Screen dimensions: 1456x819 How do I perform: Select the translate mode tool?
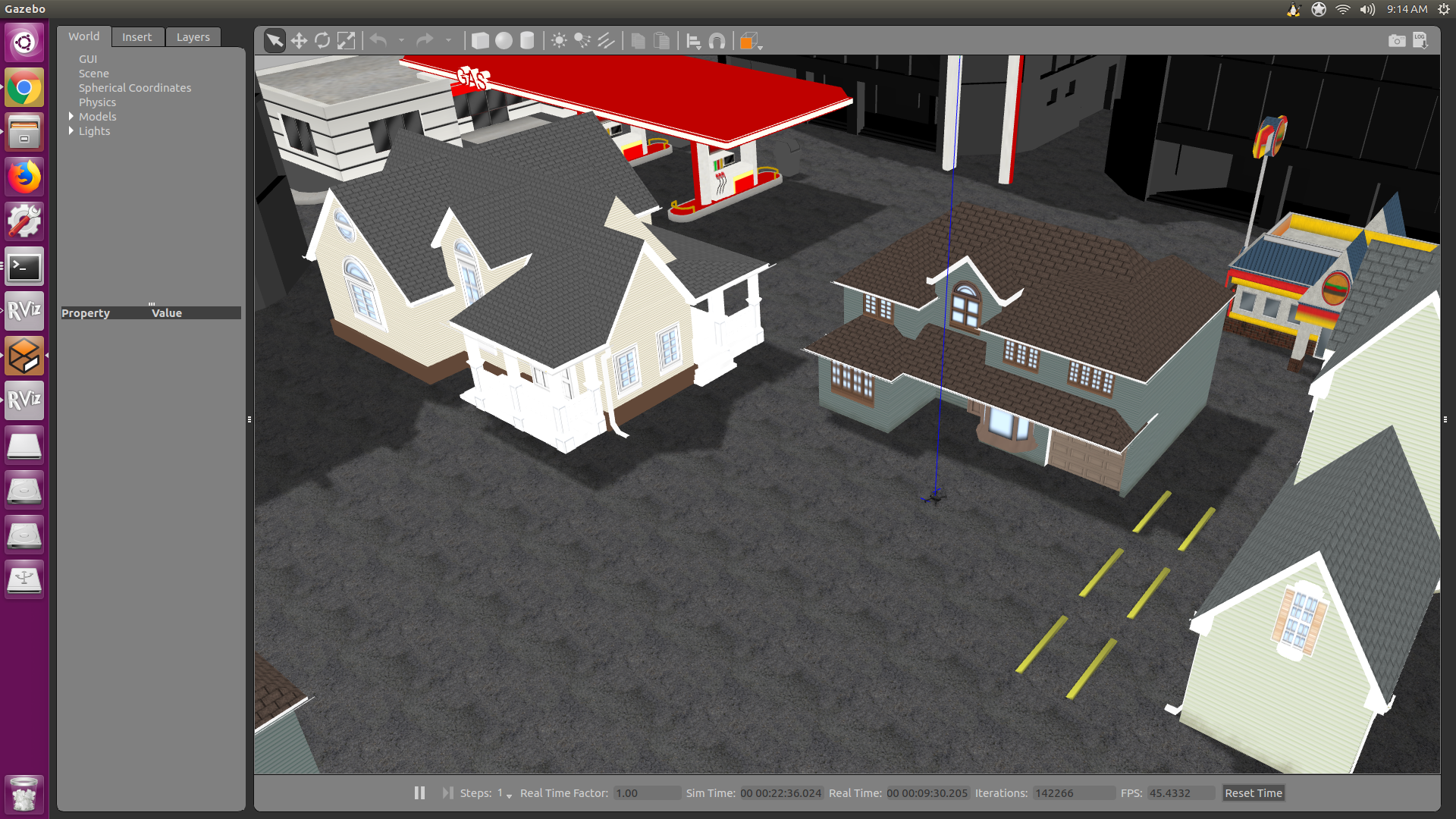tap(299, 41)
